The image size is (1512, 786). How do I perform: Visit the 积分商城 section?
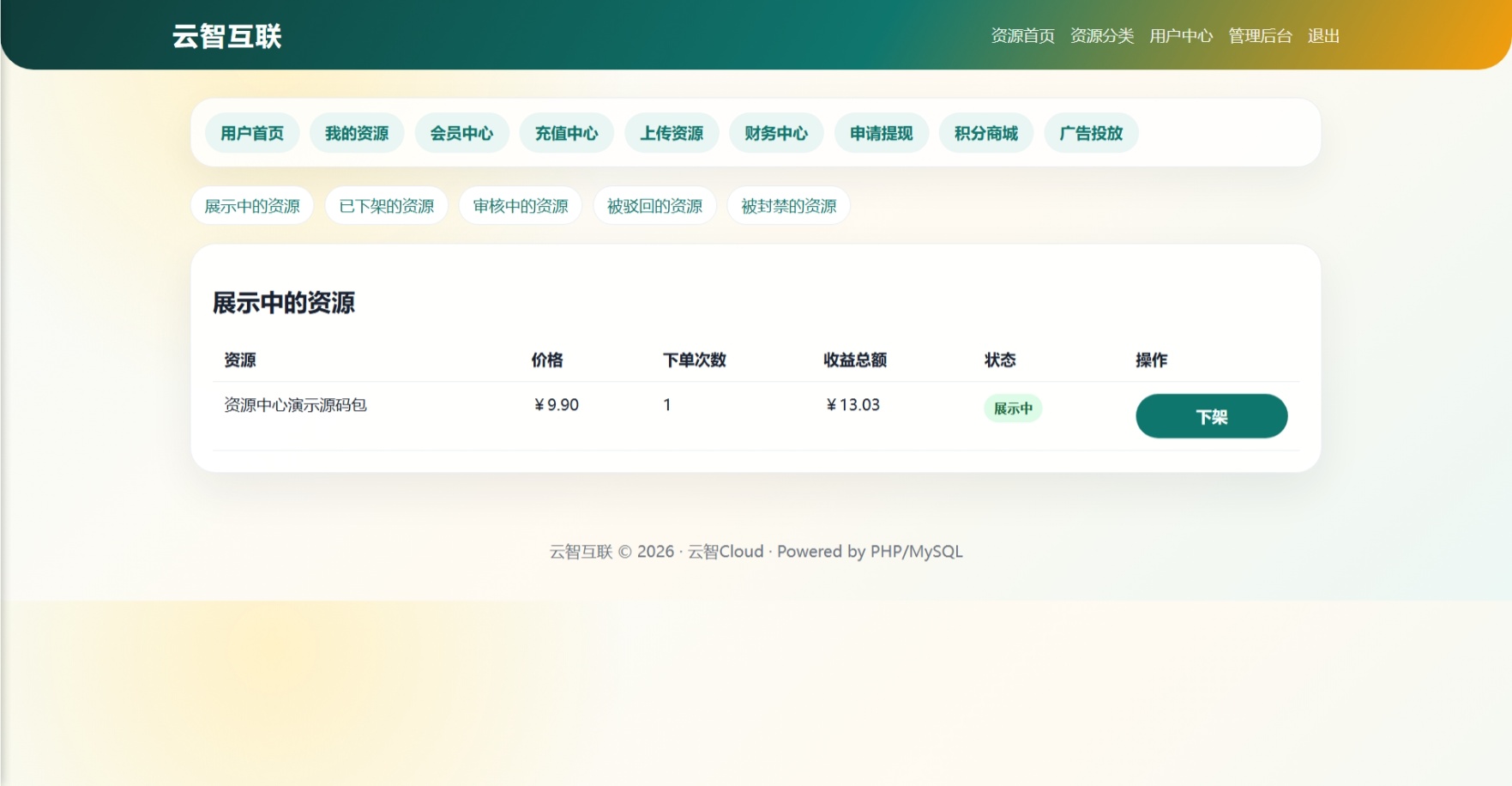point(986,133)
